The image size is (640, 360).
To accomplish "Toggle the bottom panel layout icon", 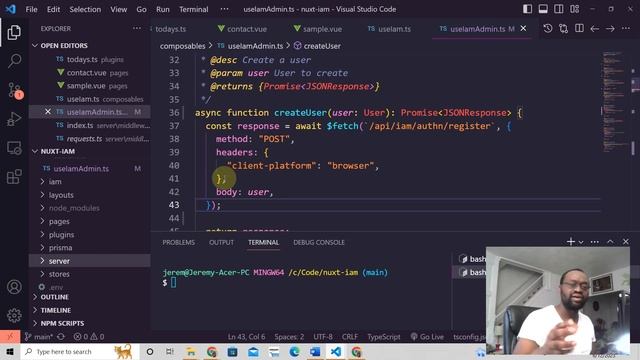I will [x=543, y=9].
